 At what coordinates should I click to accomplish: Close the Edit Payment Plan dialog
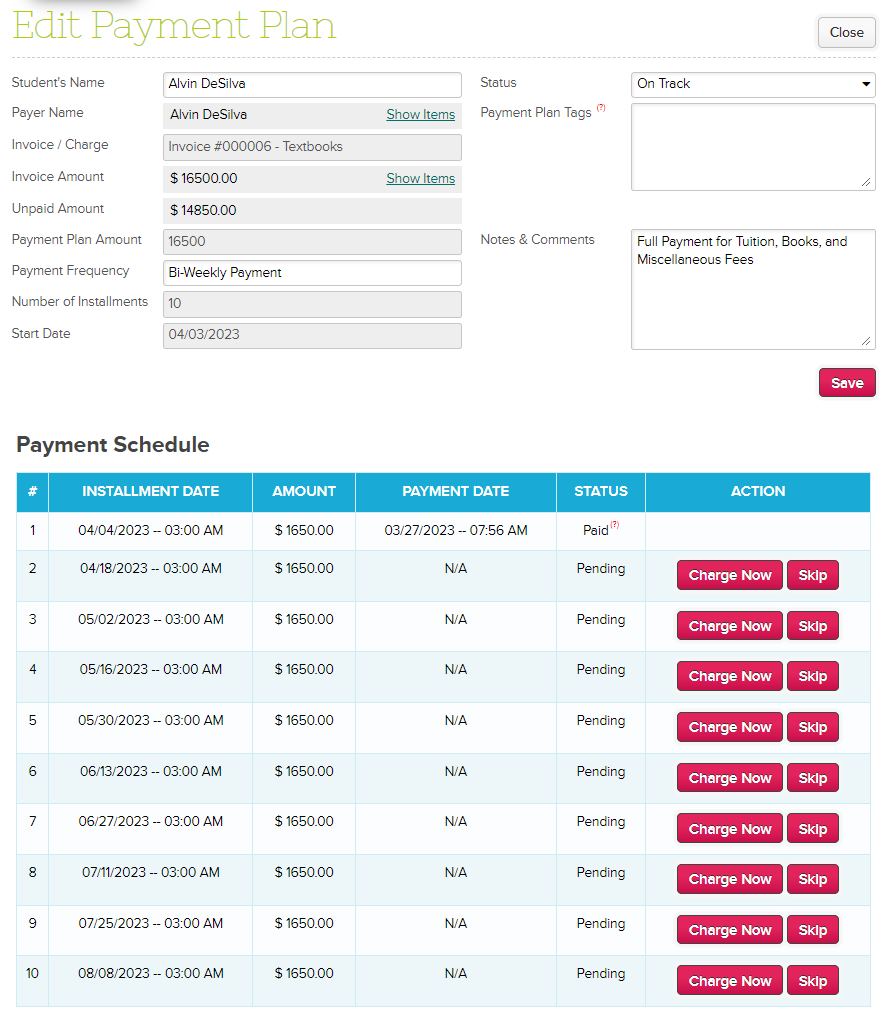(x=846, y=32)
